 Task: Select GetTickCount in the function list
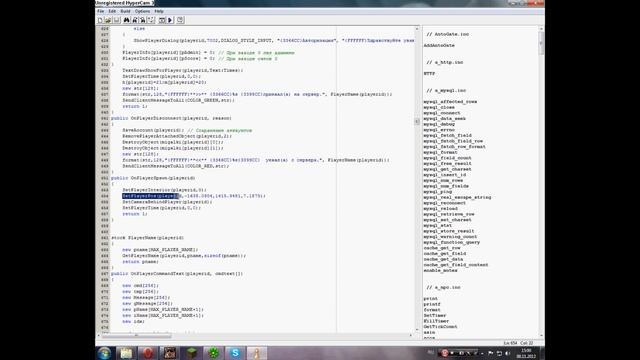click(x=440, y=327)
